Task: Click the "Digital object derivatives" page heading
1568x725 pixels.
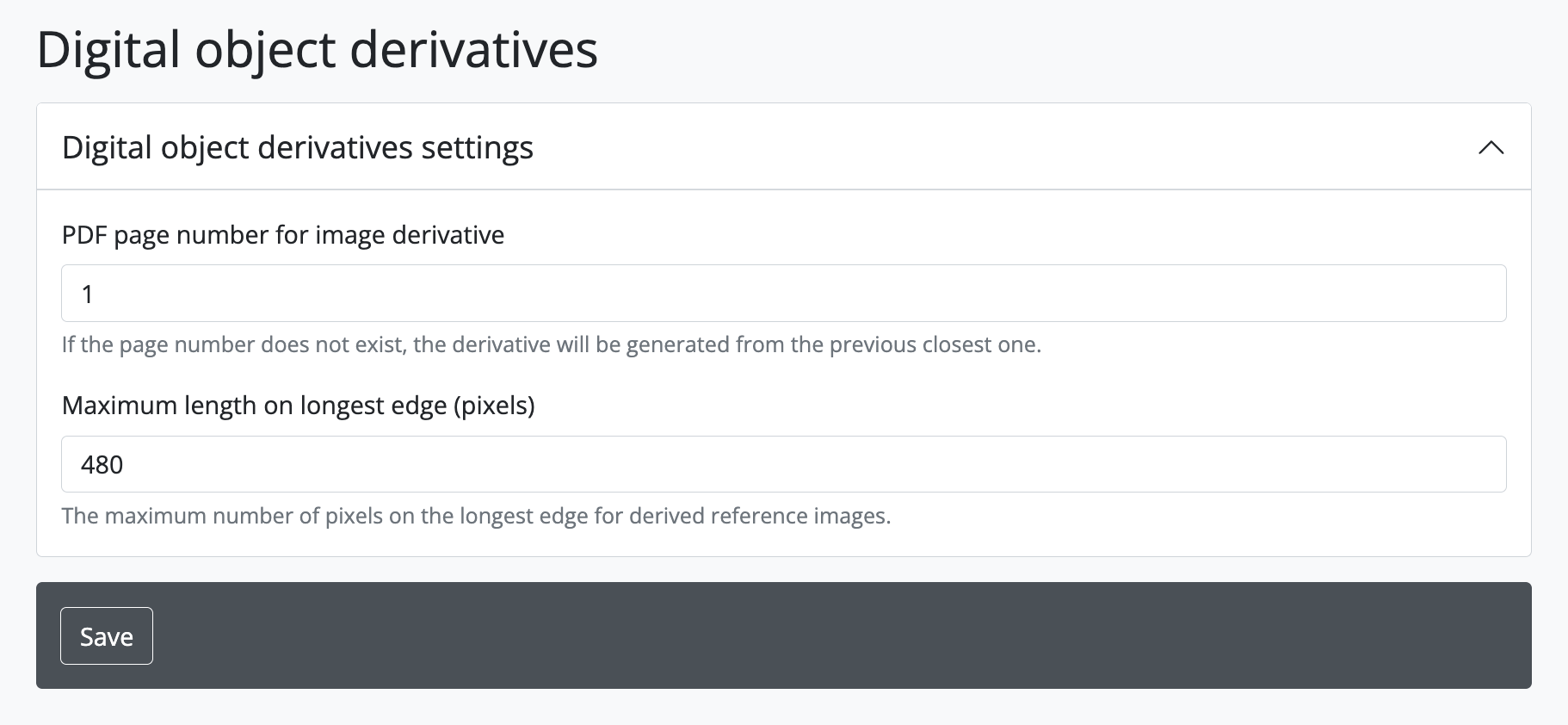Action: click(317, 49)
